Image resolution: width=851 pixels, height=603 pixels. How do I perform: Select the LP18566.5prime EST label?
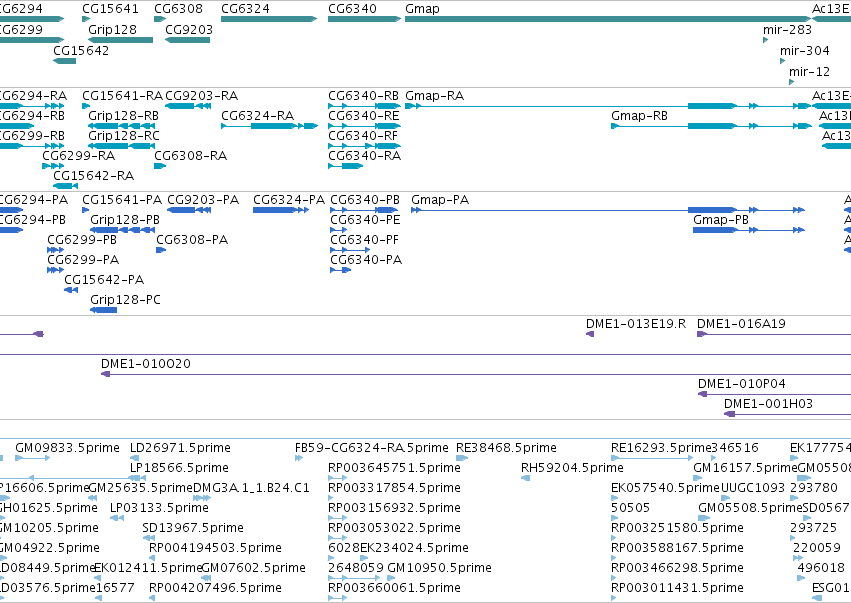(x=179, y=468)
